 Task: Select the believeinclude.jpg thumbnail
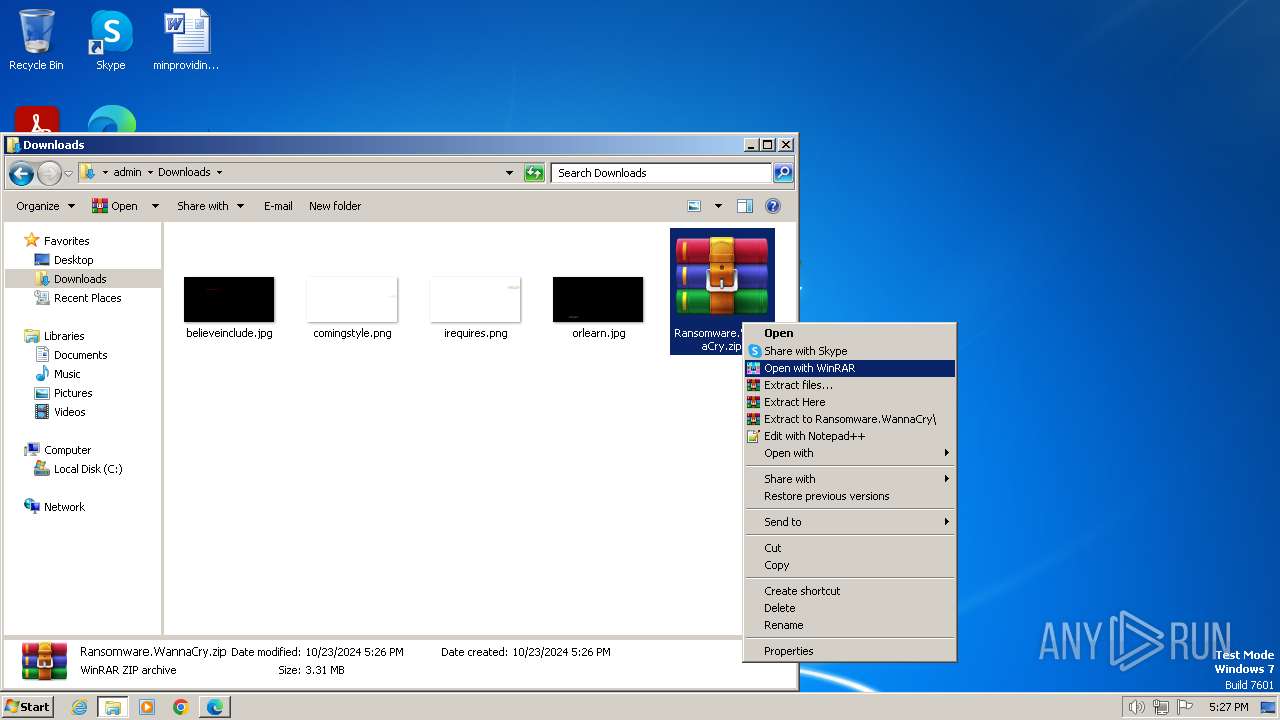point(229,299)
